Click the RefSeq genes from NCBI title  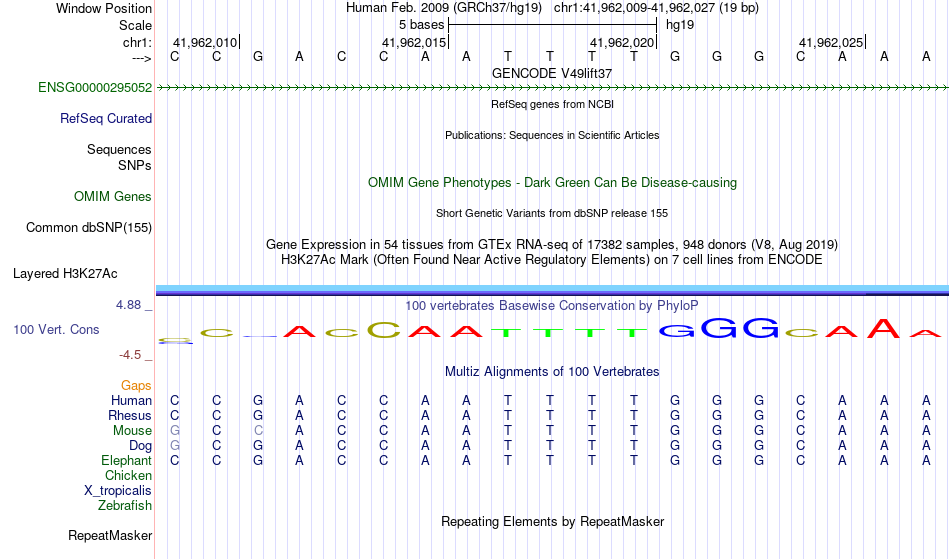tap(553, 104)
